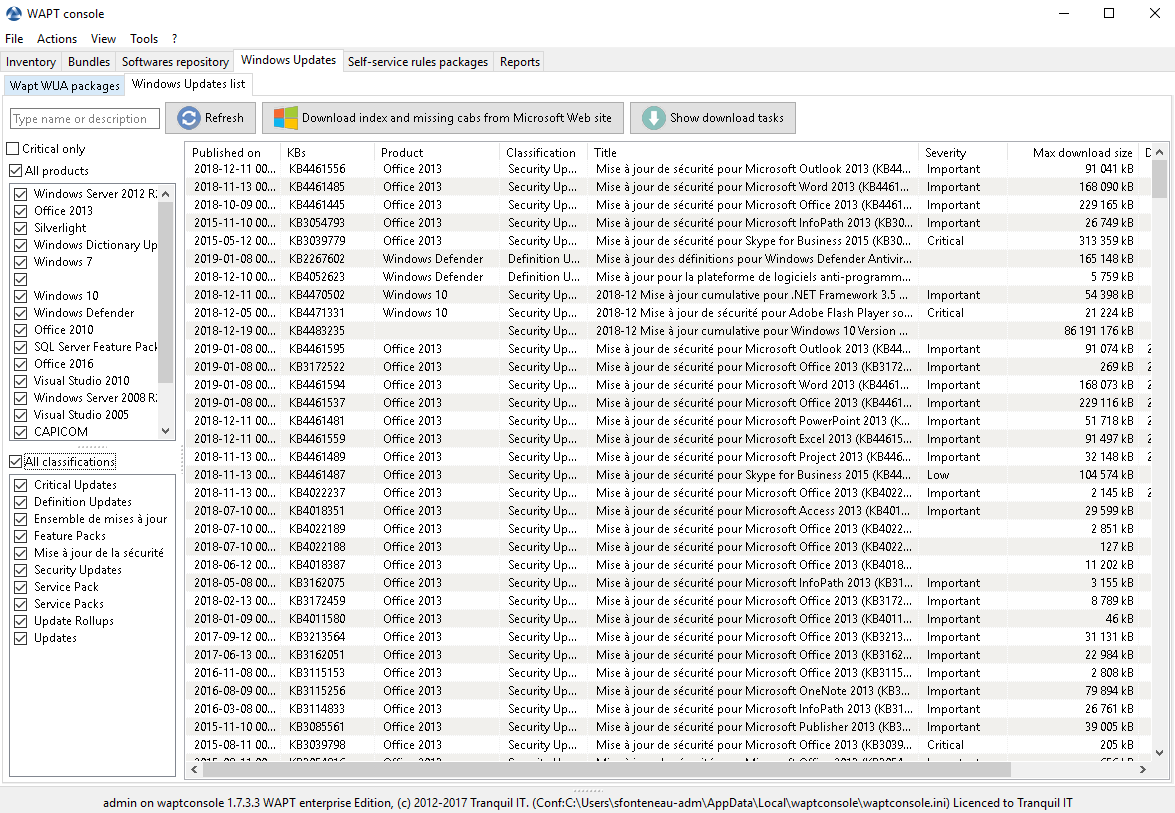This screenshot has height=813, width=1175.
Task: Toggle the CAPICOM product checkbox
Action: pyautogui.click(x=20, y=432)
